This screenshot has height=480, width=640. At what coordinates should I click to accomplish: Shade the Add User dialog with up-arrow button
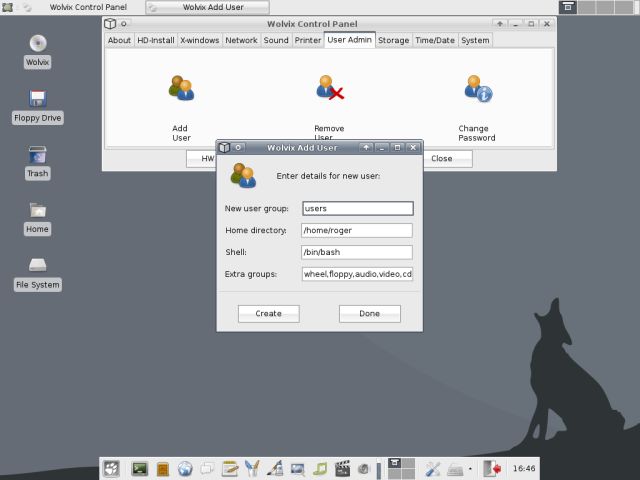366,147
